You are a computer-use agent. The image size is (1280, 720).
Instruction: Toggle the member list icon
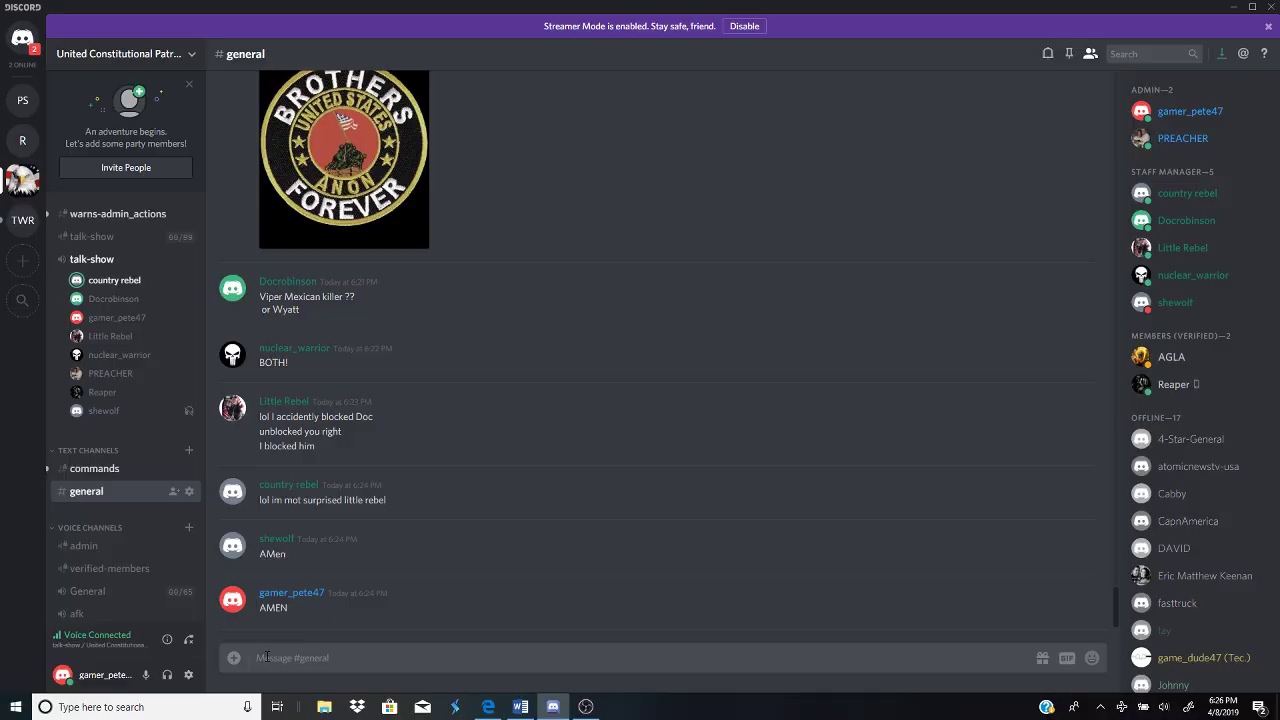click(1090, 54)
